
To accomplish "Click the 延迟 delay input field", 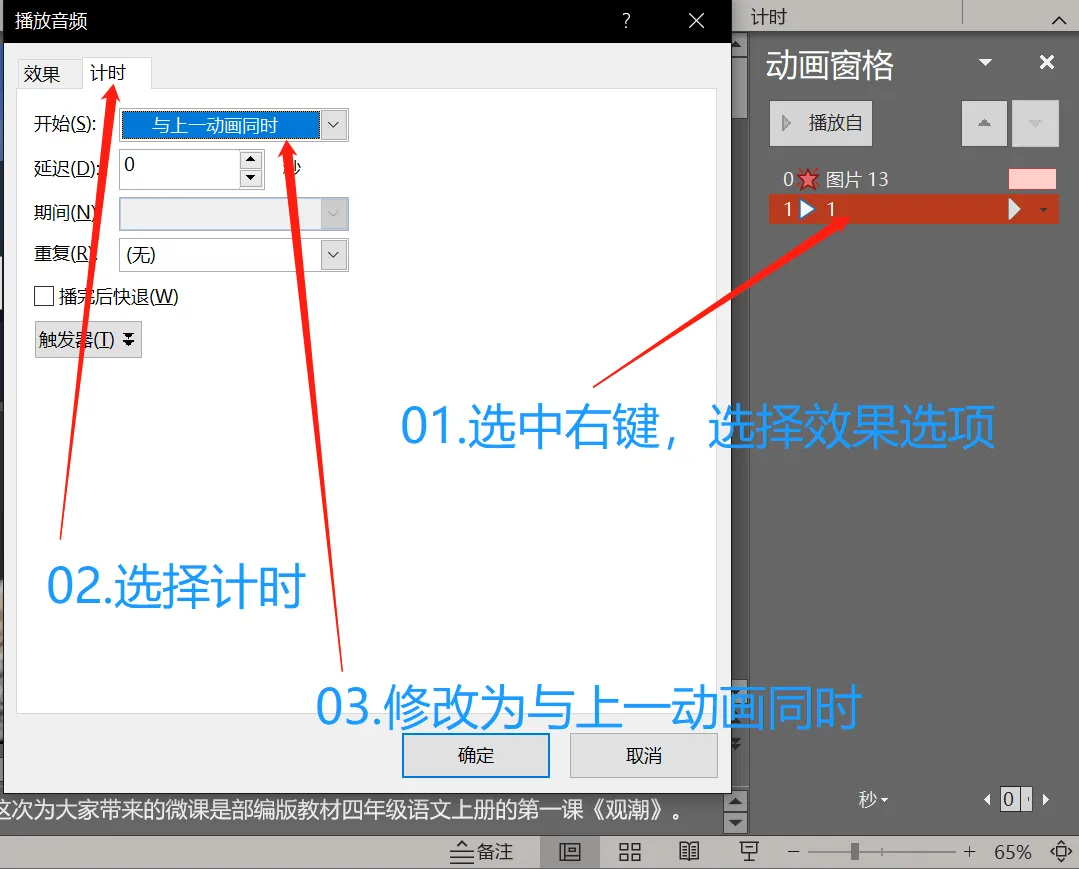I will (x=180, y=169).
